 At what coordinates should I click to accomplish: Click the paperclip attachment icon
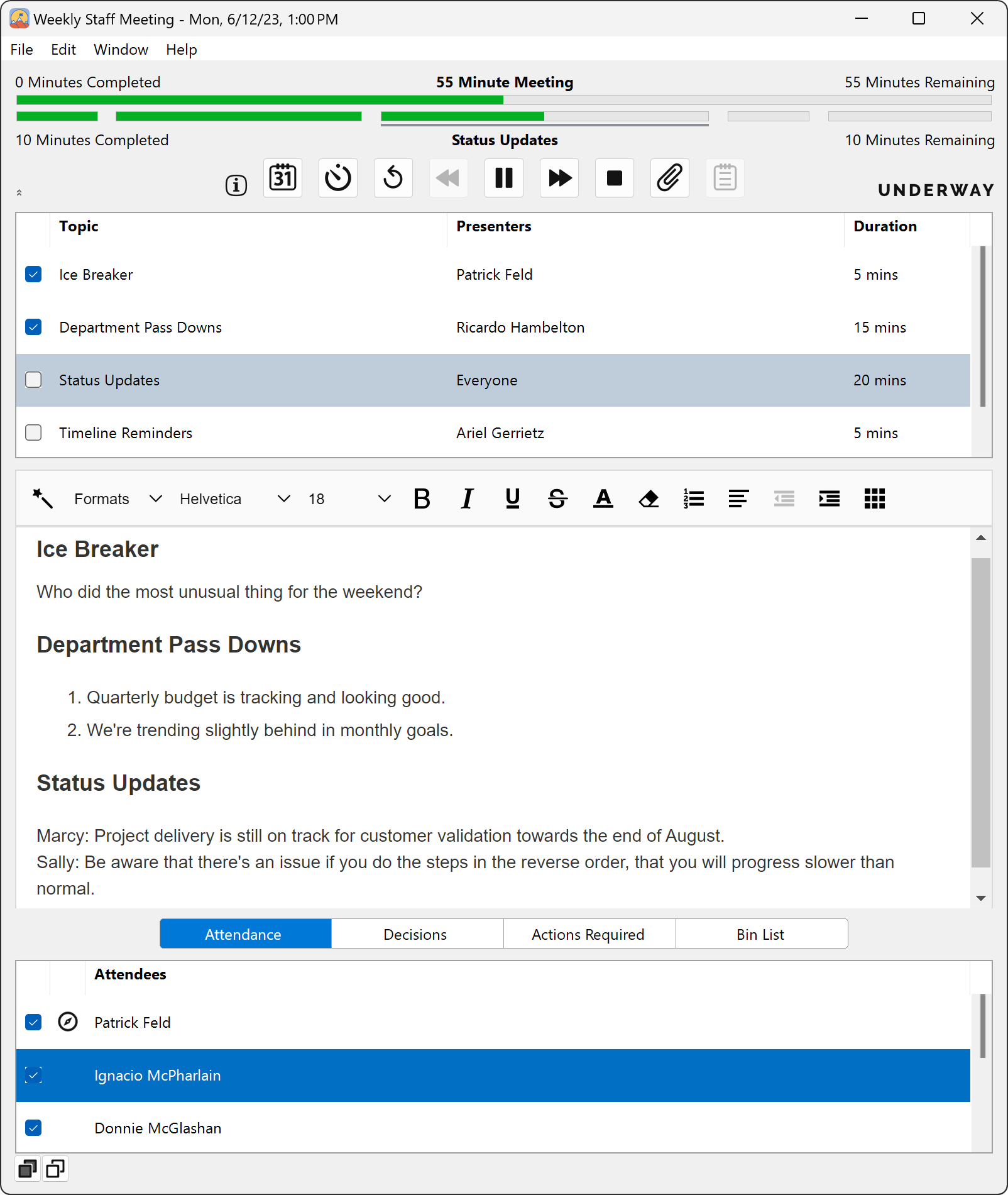point(669,178)
